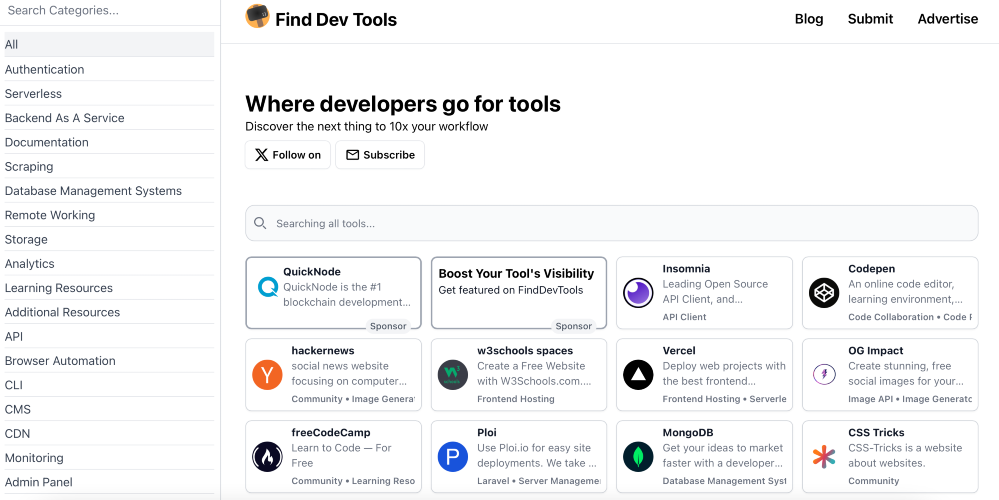Click Frontend Hosting tag under w3schools spaces
The image size is (999, 500).
(x=515, y=399)
